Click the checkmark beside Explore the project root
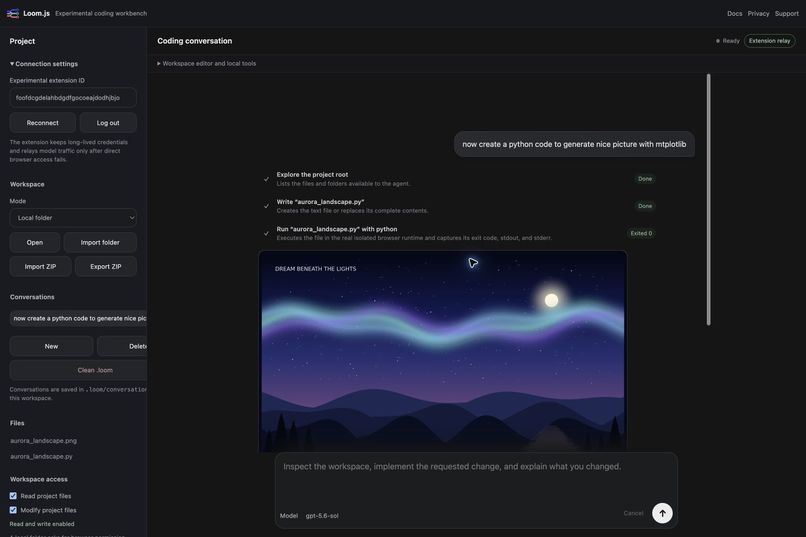Image resolution: width=806 pixels, height=537 pixels. (x=266, y=179)
